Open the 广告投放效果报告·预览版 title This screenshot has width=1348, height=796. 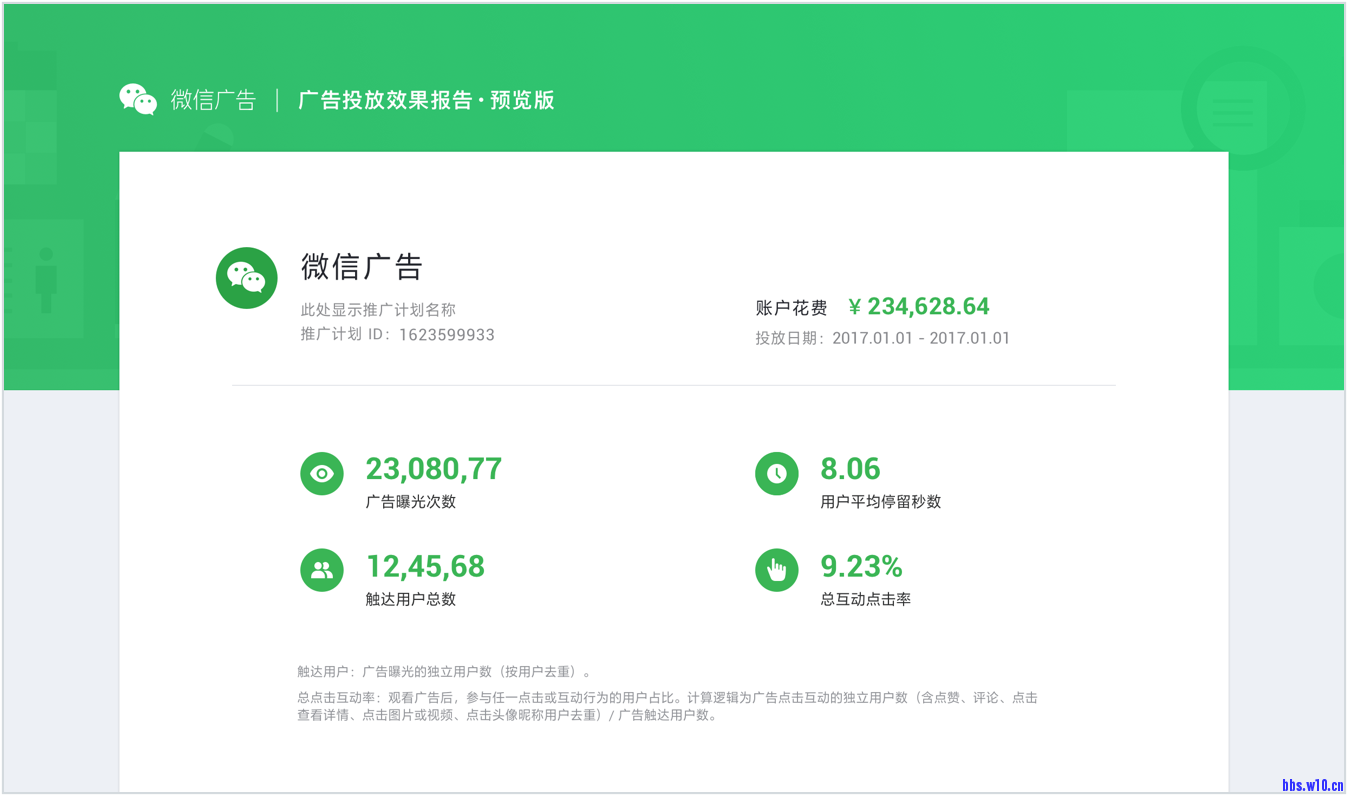pyautogui.click(x=427, y=100)
